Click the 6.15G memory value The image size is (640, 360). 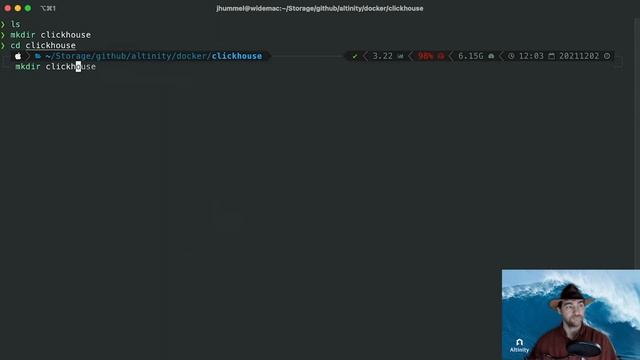coord(471,56)
